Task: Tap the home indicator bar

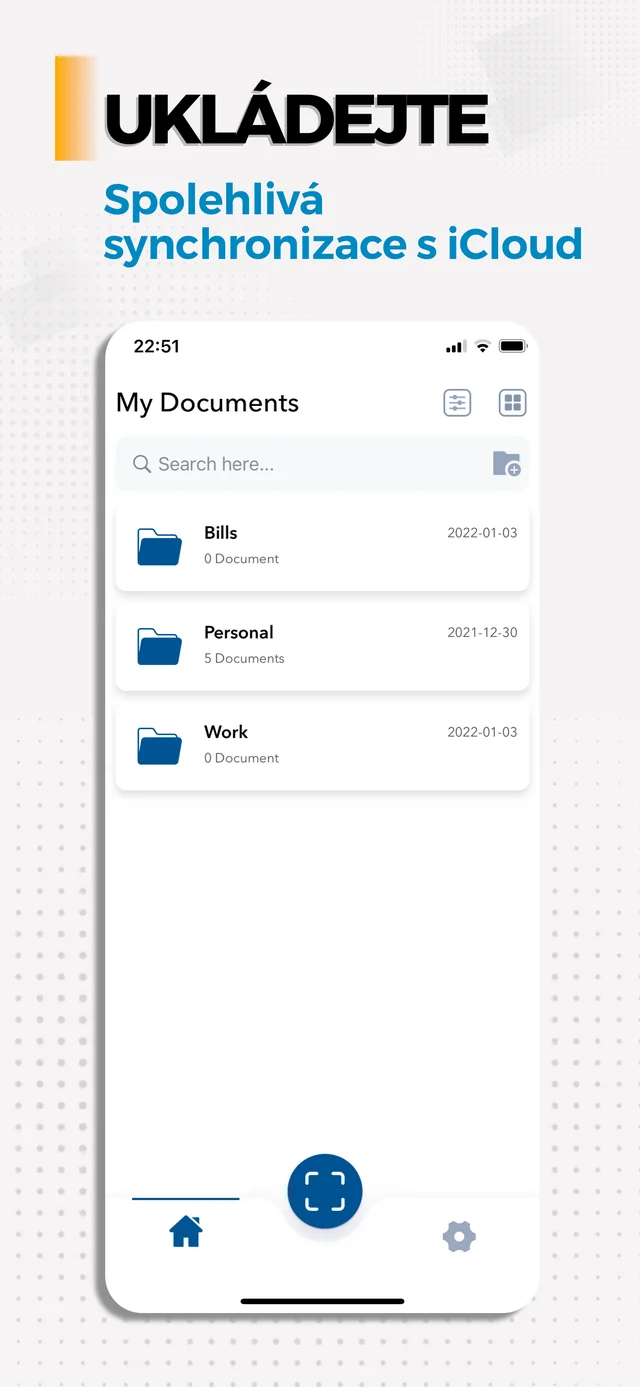Action: 322,1301
